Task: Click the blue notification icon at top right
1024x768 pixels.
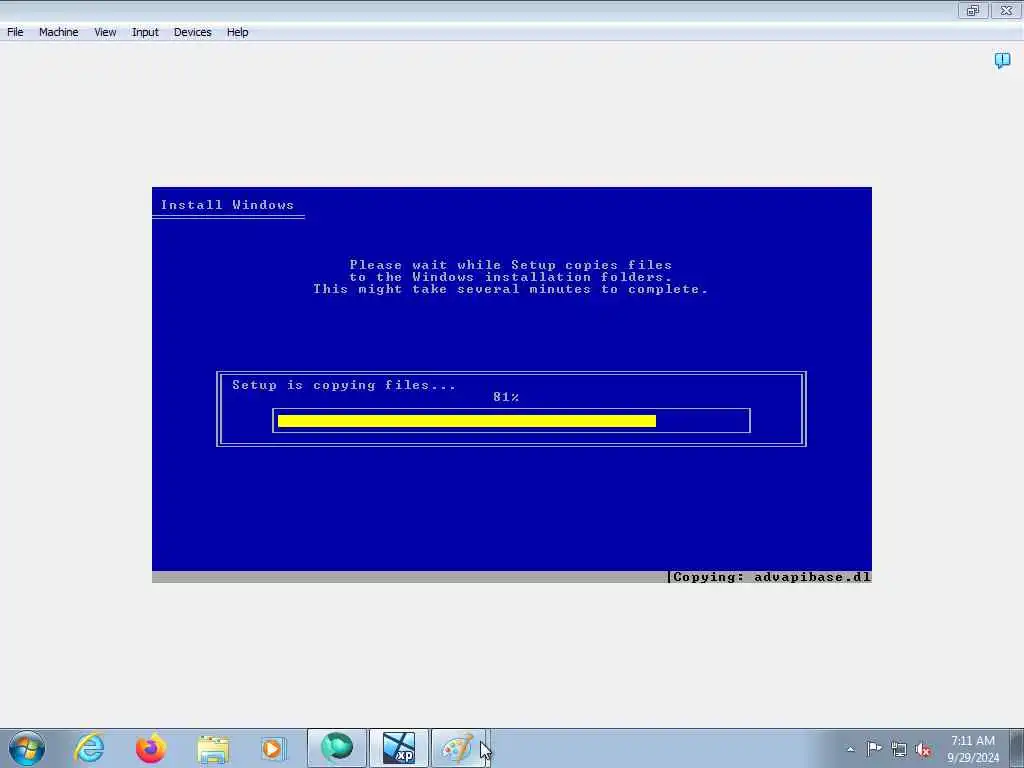Action: 1002,61
